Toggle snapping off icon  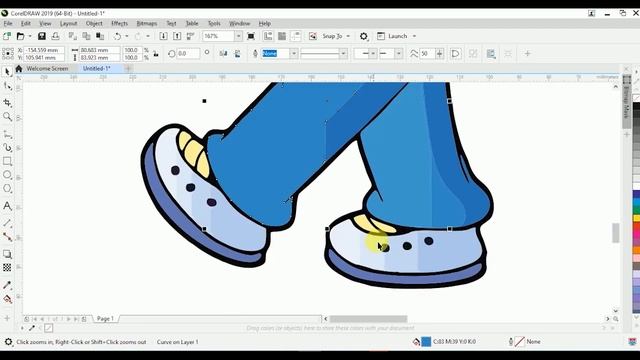(x=313, y=36)
